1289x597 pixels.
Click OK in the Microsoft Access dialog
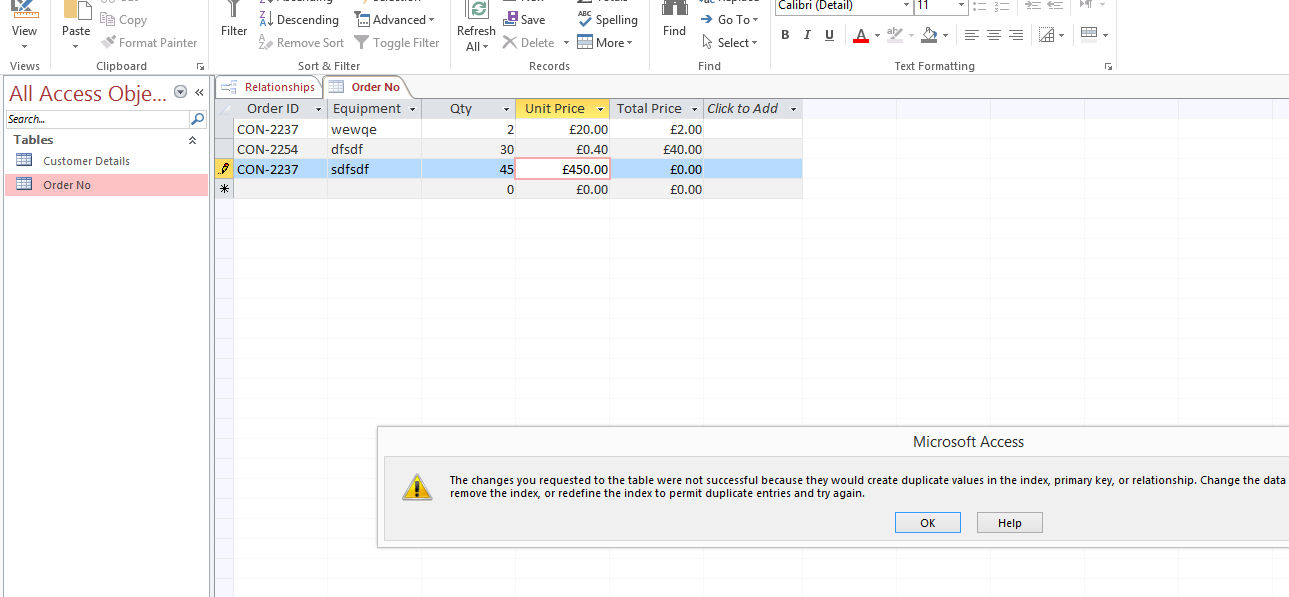click(927, 523)
